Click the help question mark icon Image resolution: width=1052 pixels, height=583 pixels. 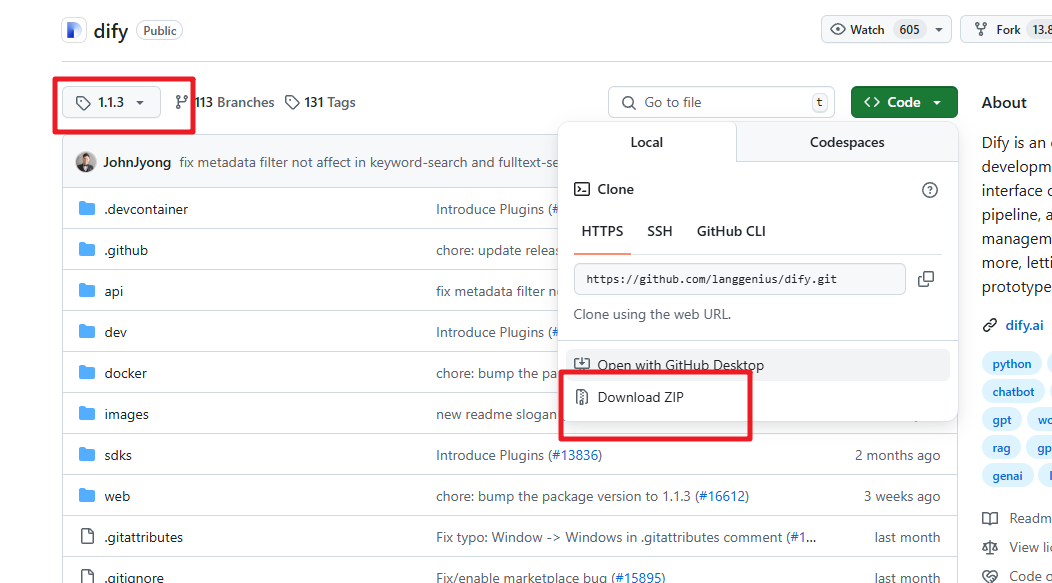[930, 190]
